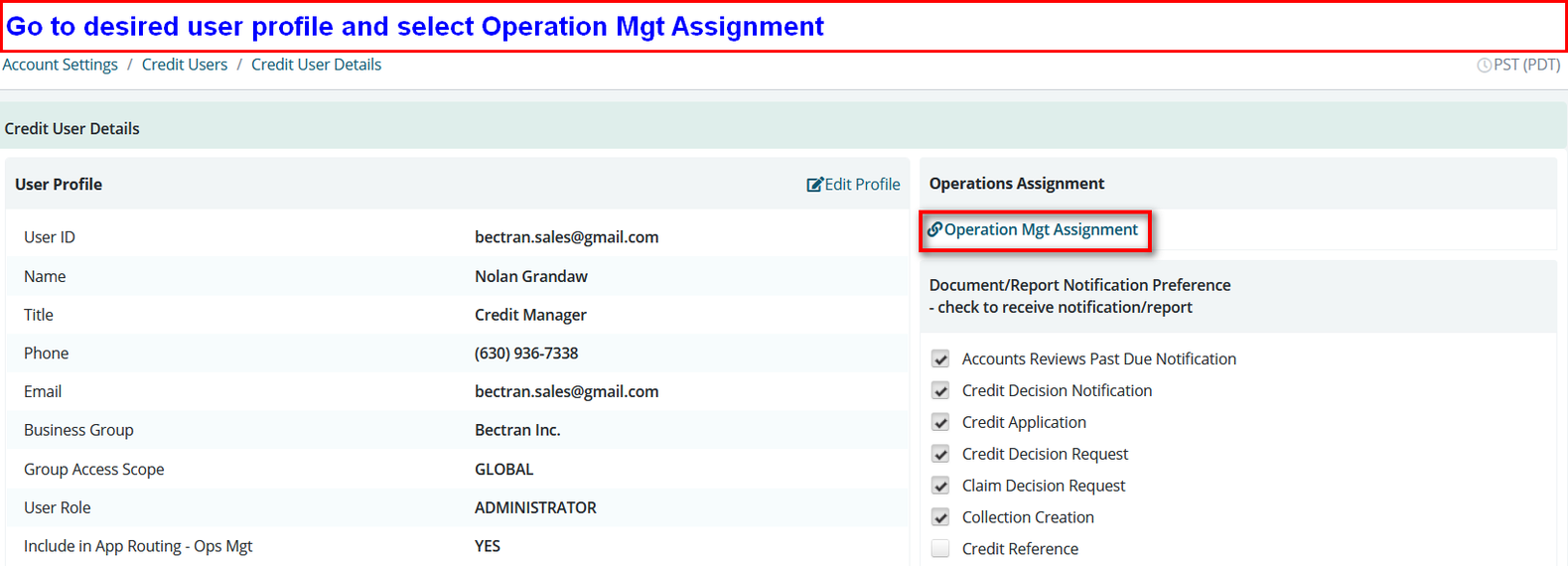Open the Credit Users breadcrumb link

click(x=185, y=65)
